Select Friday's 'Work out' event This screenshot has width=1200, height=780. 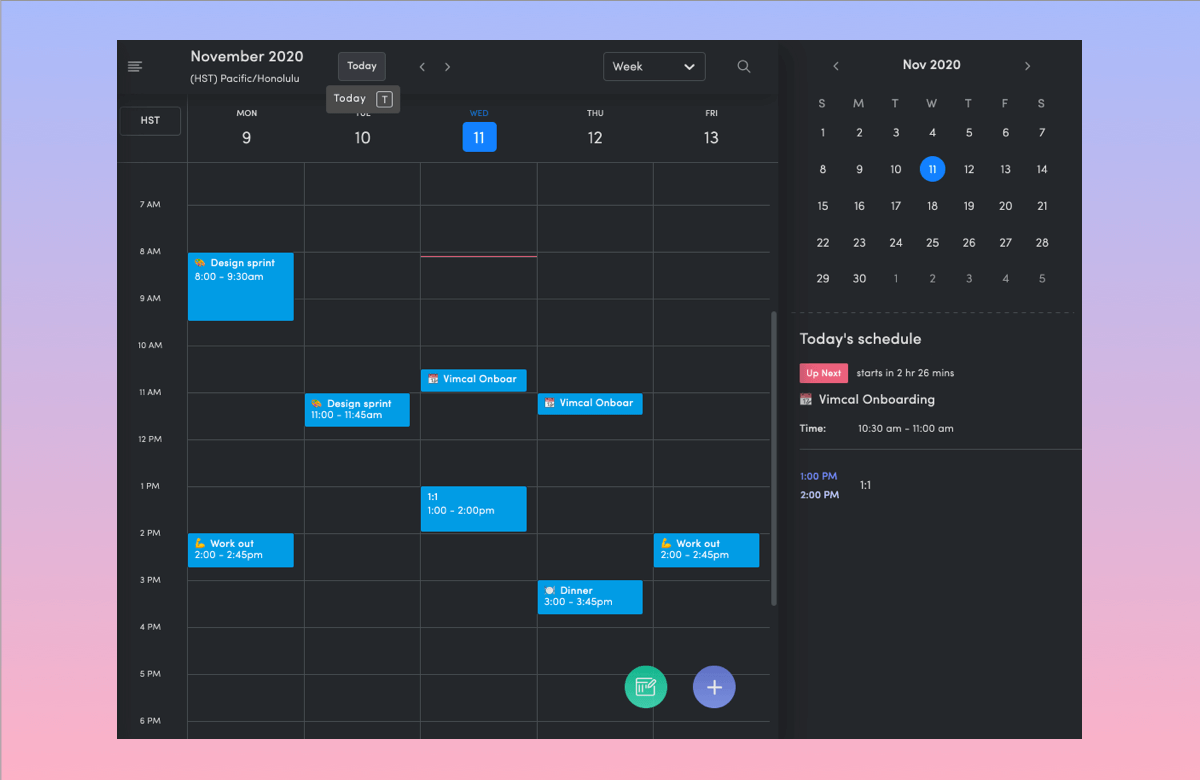pyautogui.click(x=706, y=550)
